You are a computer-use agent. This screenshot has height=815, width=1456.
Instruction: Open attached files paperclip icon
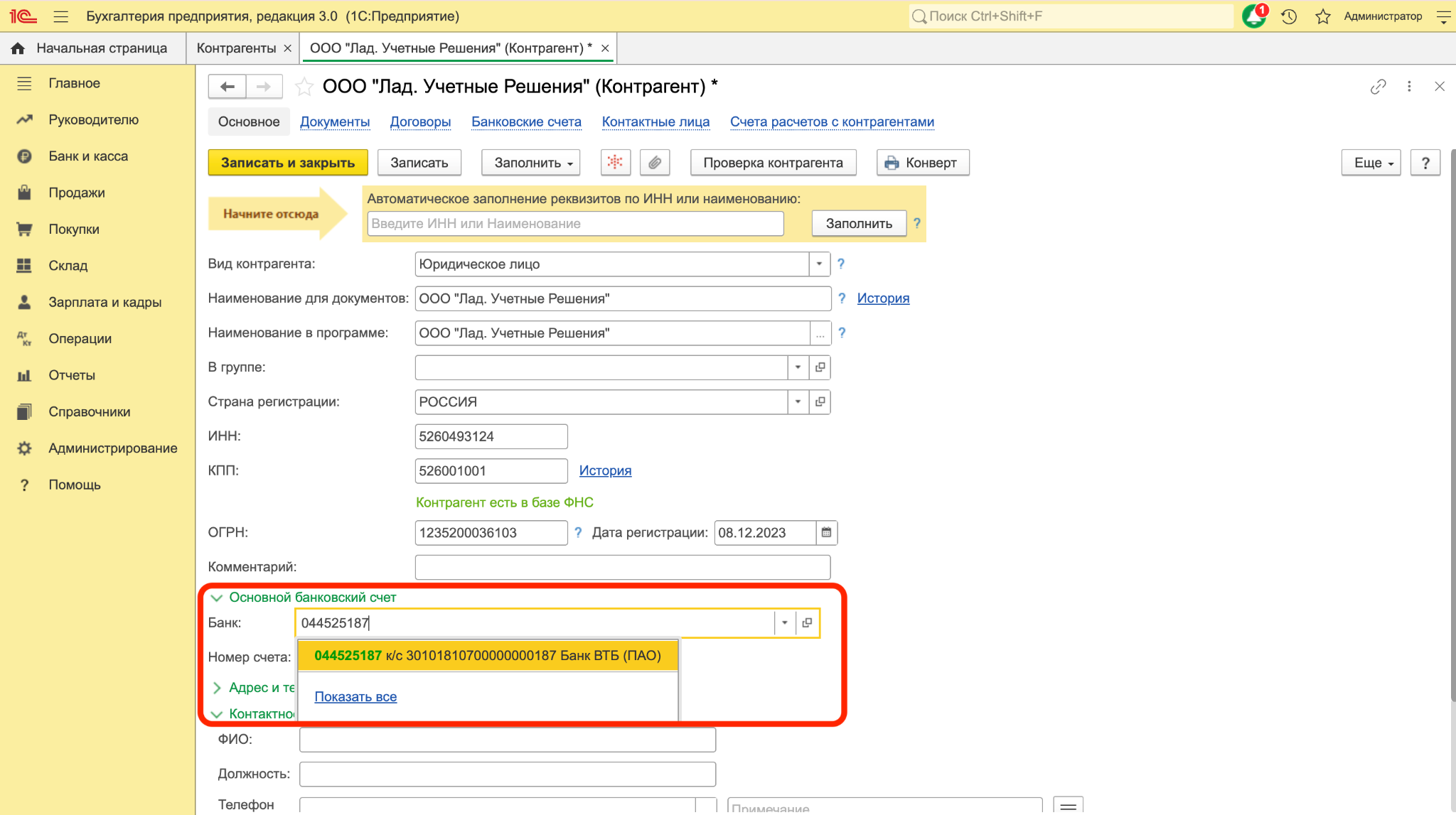pyautogui.click(x=655, y=163)
